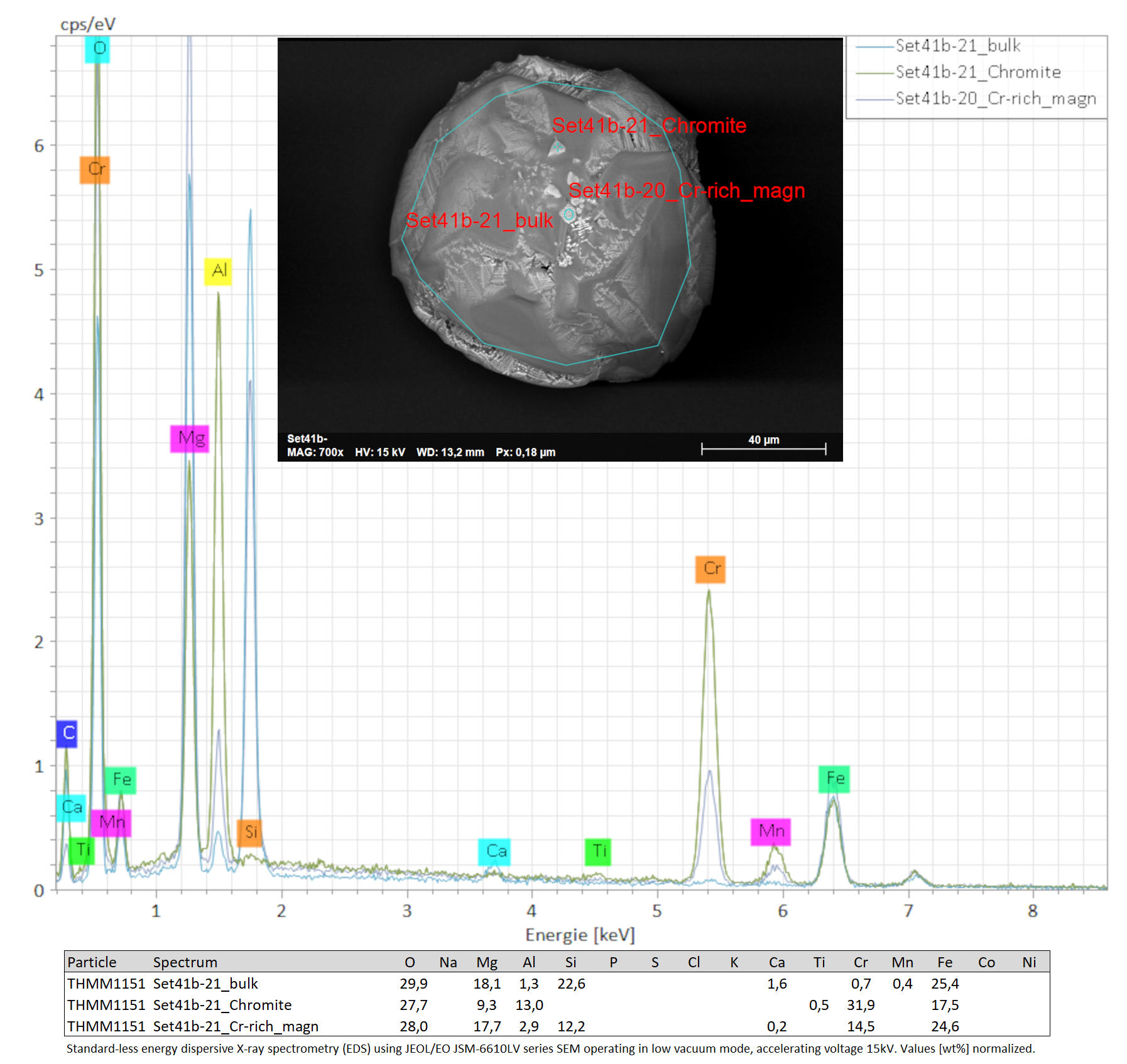Viewport: 1127px width, 1064px height.
Task: Click the bulk Si value 22,6
Action: 571,984
